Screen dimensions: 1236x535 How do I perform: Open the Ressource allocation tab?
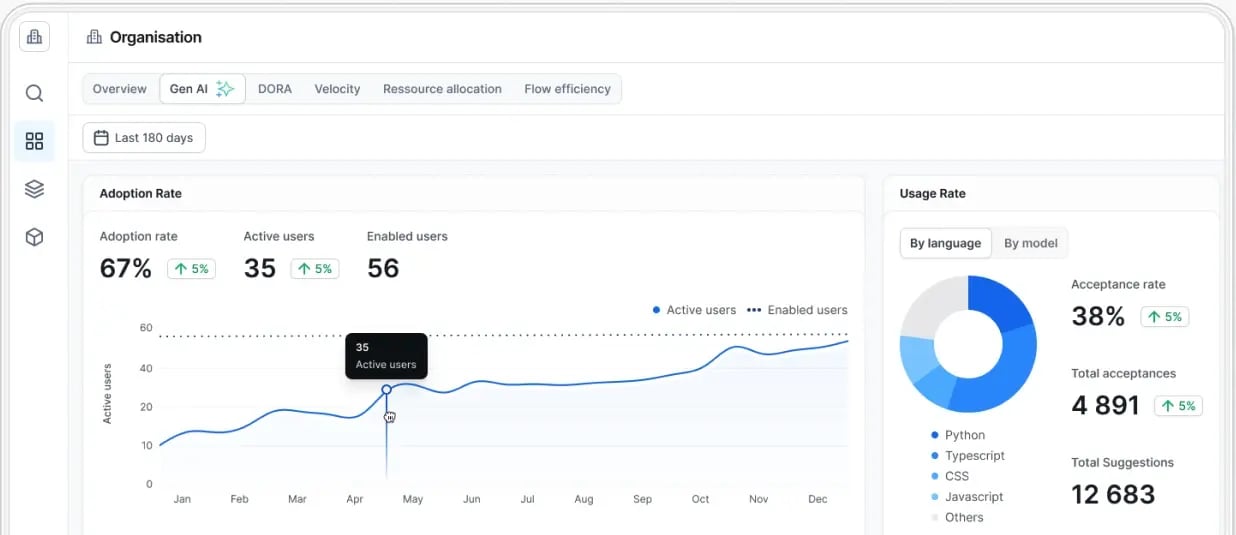(x=442, y=89)
